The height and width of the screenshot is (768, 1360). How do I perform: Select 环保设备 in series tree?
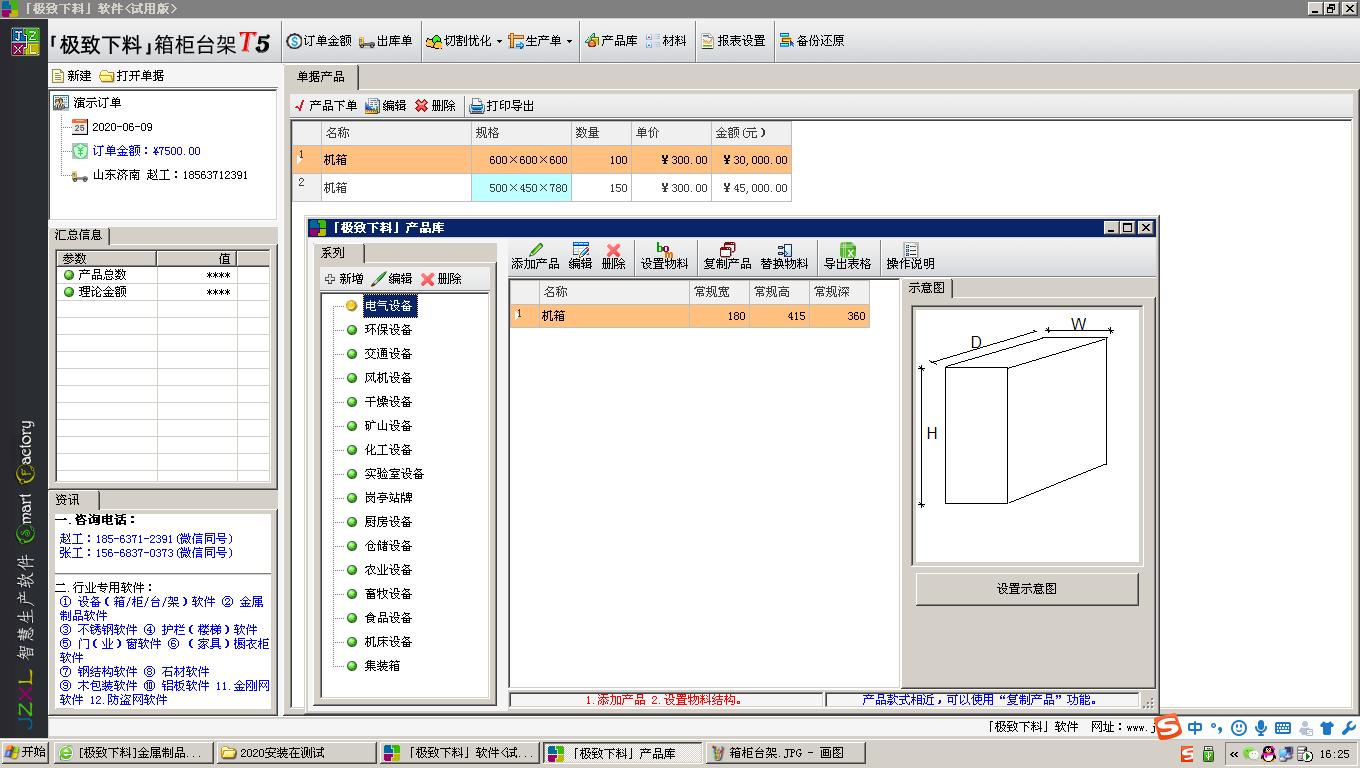(x=388, y=329)
